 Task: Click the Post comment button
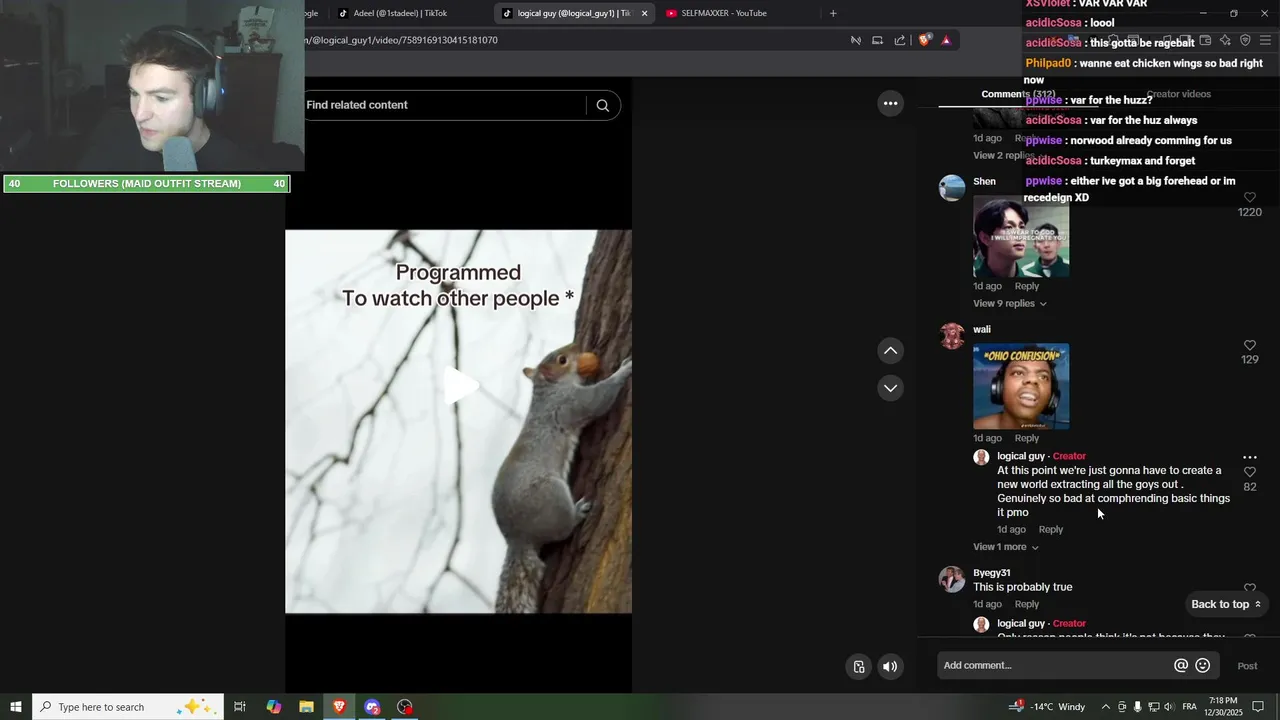[1247, 666]
